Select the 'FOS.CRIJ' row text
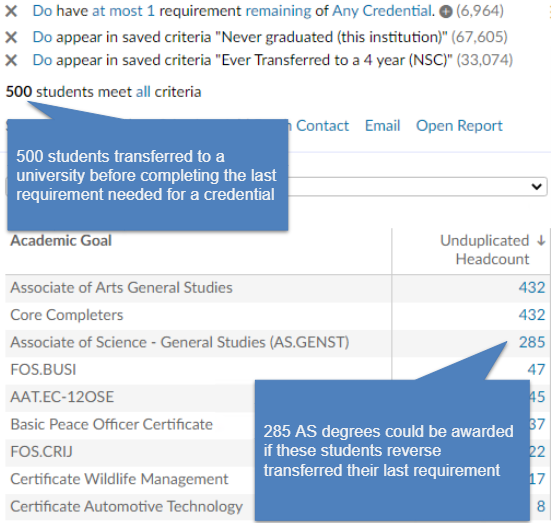Image resolution: width=551 pixels, height=523 pixels. [x=41, y=452]
